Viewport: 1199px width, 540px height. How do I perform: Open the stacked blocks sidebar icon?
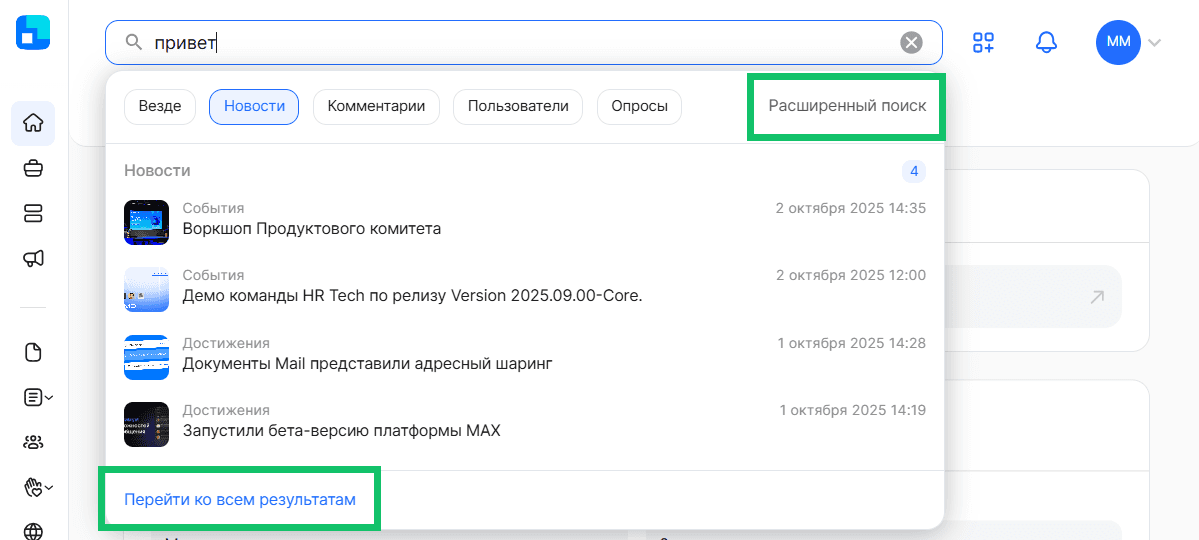coord(33,213)
